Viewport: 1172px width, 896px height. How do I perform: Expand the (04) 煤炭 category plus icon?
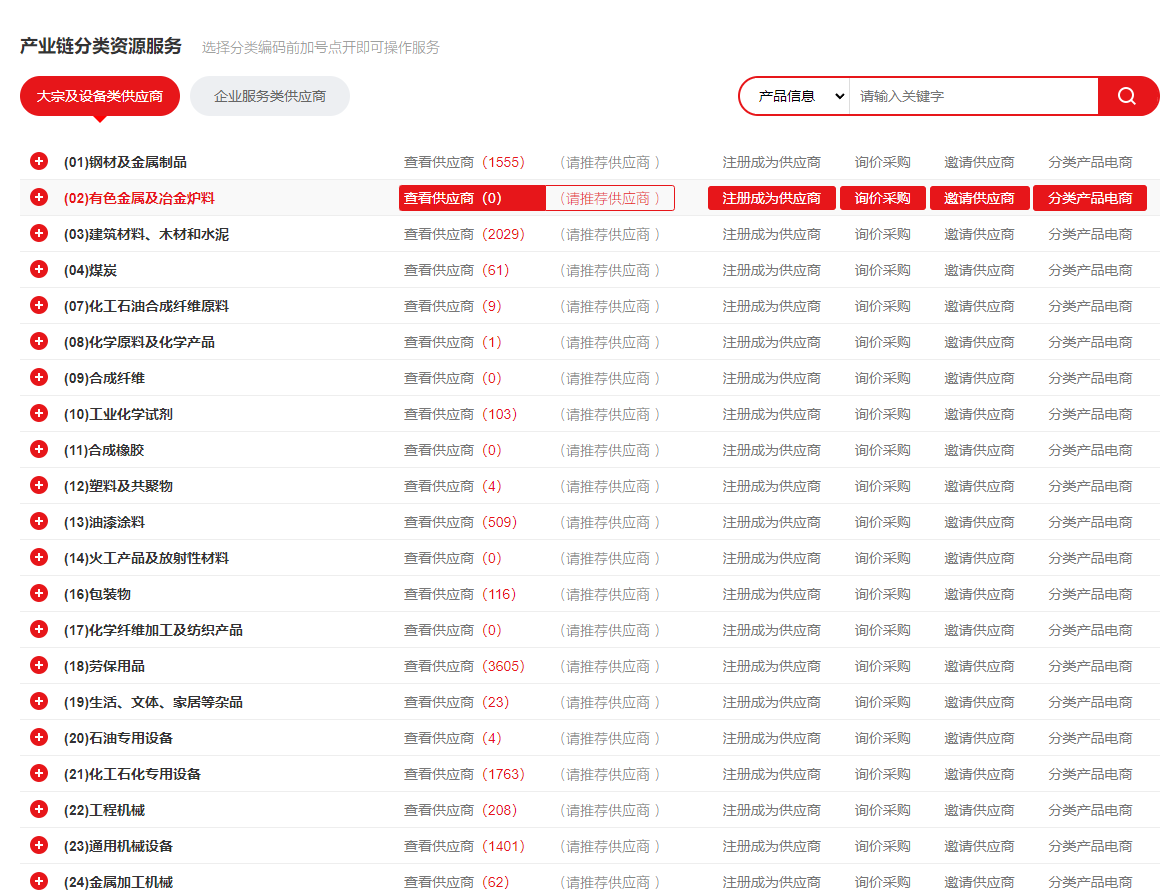(39, 269)
